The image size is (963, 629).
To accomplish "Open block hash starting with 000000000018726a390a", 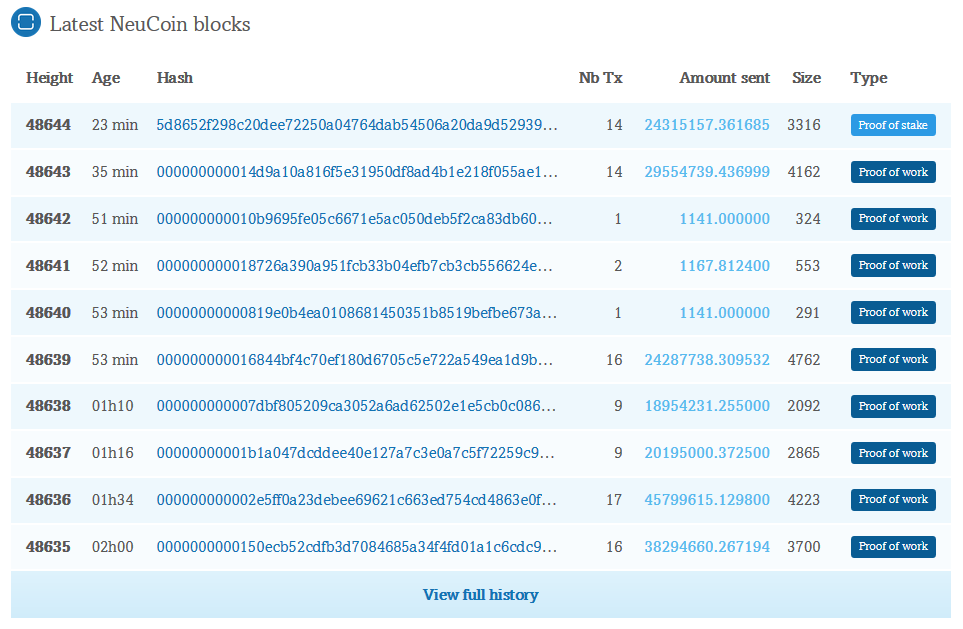I will (354, 265).
